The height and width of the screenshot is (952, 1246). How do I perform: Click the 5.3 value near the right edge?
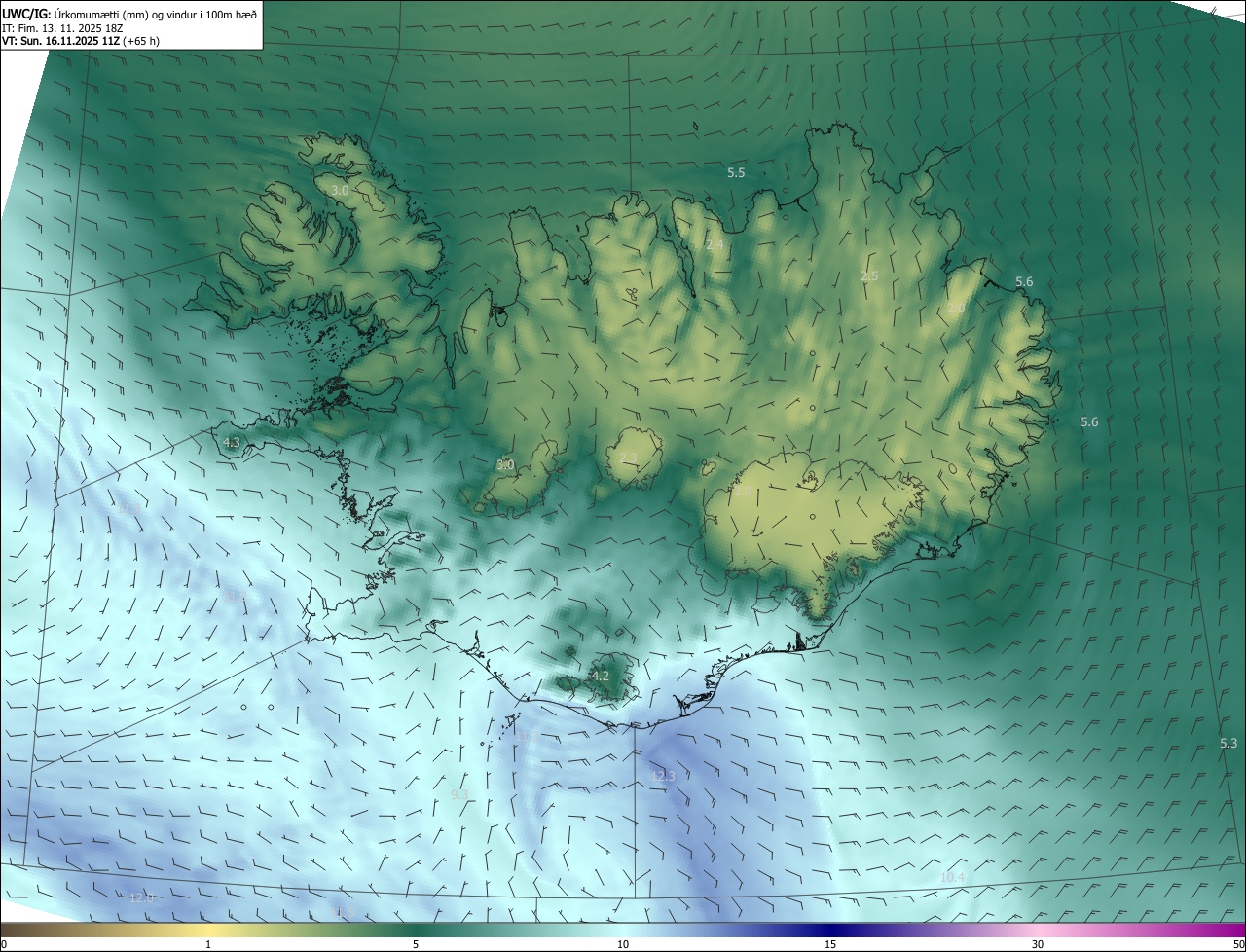(x=1228, y=744)
